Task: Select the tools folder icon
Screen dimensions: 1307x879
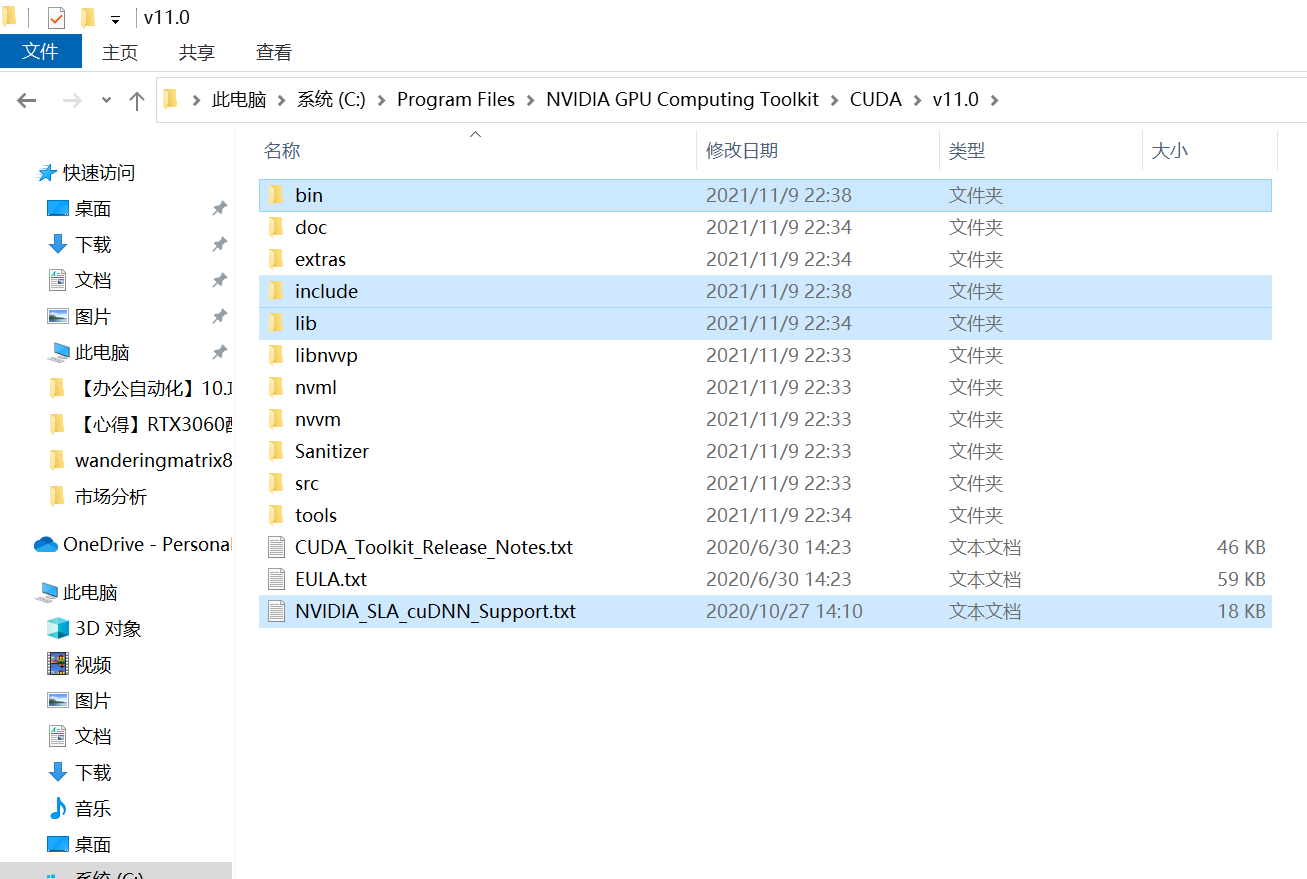Action: tap(276, 515)
